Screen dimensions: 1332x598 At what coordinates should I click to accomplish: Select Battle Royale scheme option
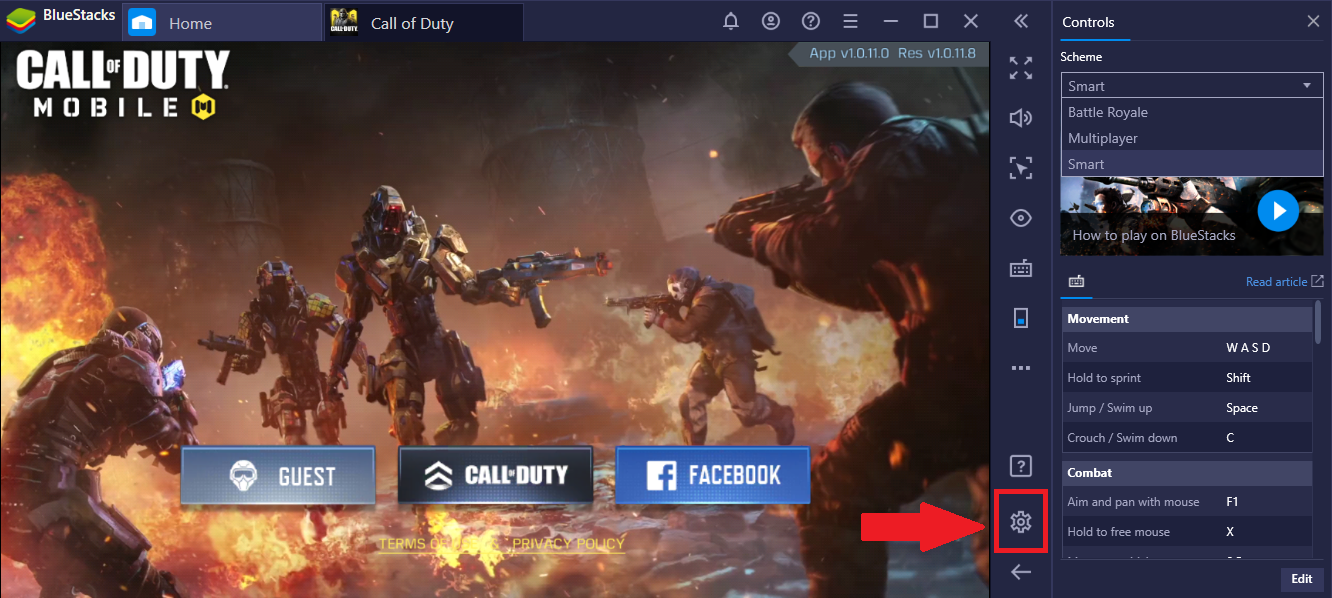pos(1192,112)
